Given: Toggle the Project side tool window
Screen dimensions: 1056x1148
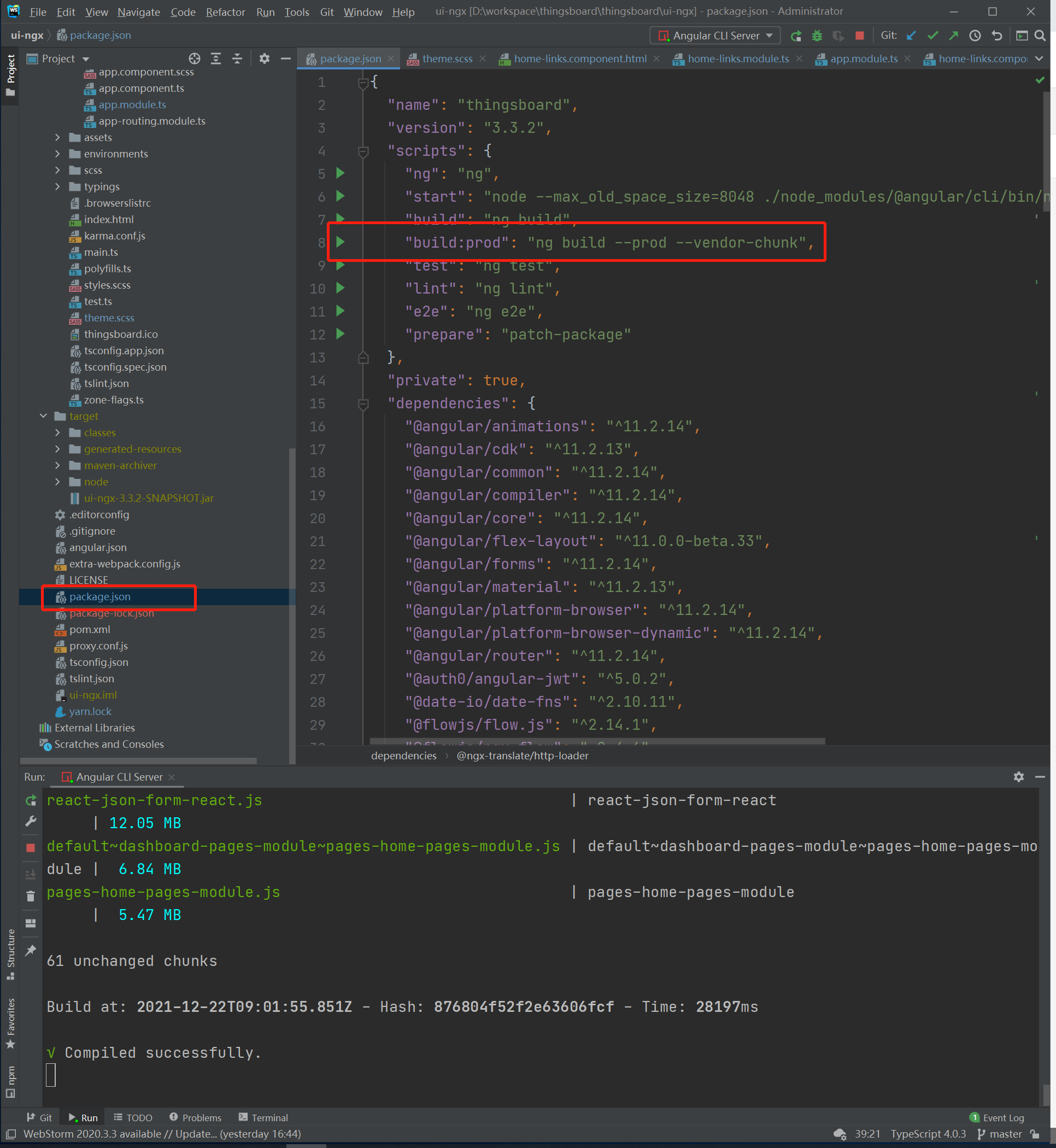Looking at the screenshot, I should click(10, 74).
